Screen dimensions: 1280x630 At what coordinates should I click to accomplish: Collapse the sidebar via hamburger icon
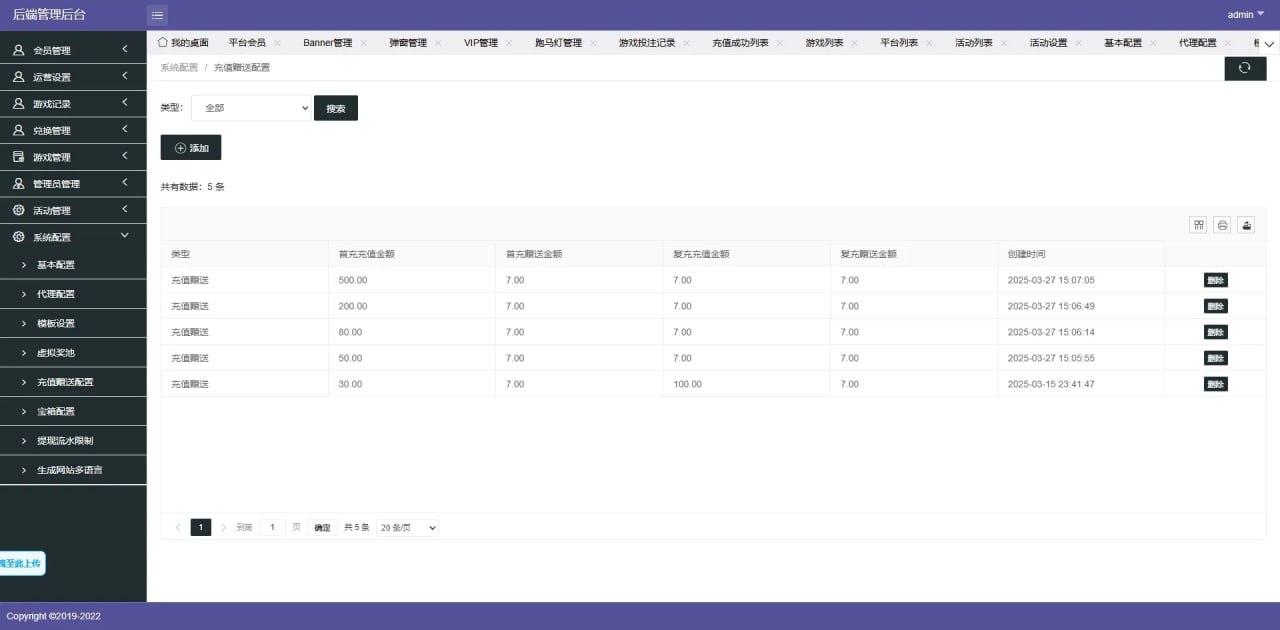[x=157, y=14]
